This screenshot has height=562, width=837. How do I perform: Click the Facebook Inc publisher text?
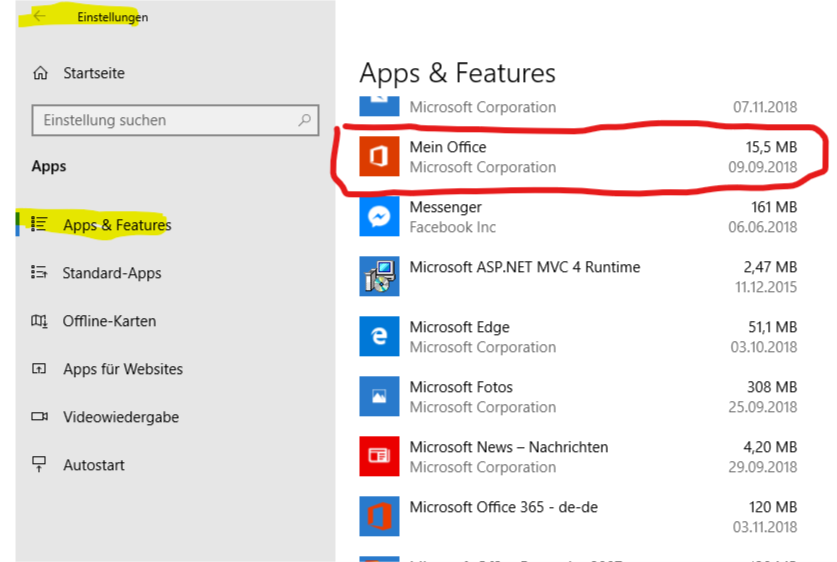click(453, 227)
